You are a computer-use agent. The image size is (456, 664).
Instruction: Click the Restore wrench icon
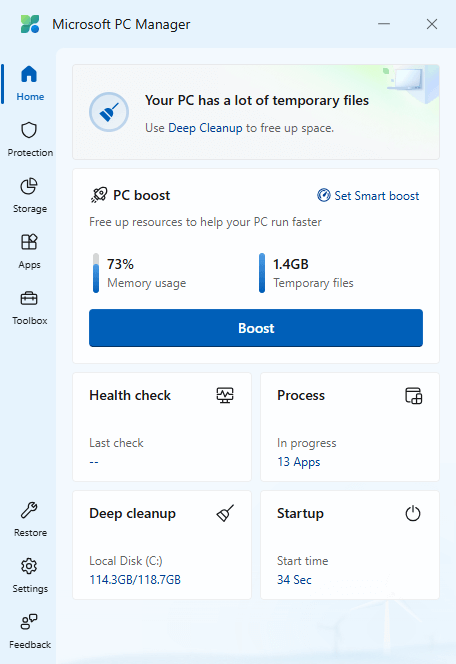click(x=29, y=511)
